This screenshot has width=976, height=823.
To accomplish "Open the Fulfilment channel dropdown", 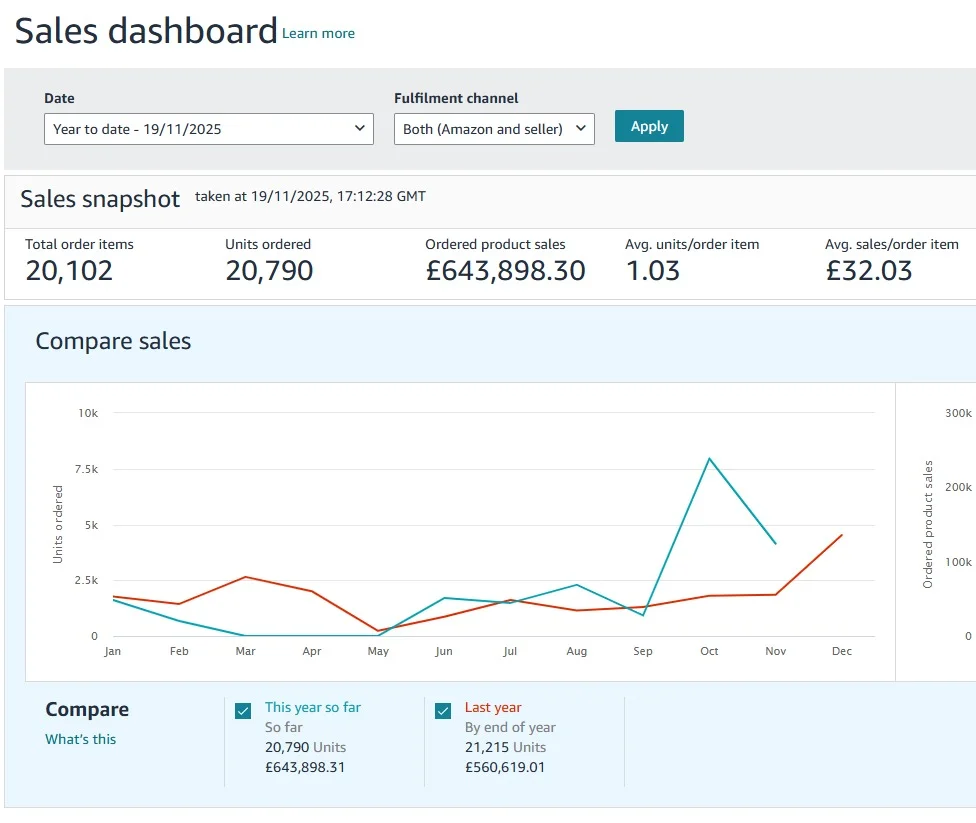I will tap(494, 129).
